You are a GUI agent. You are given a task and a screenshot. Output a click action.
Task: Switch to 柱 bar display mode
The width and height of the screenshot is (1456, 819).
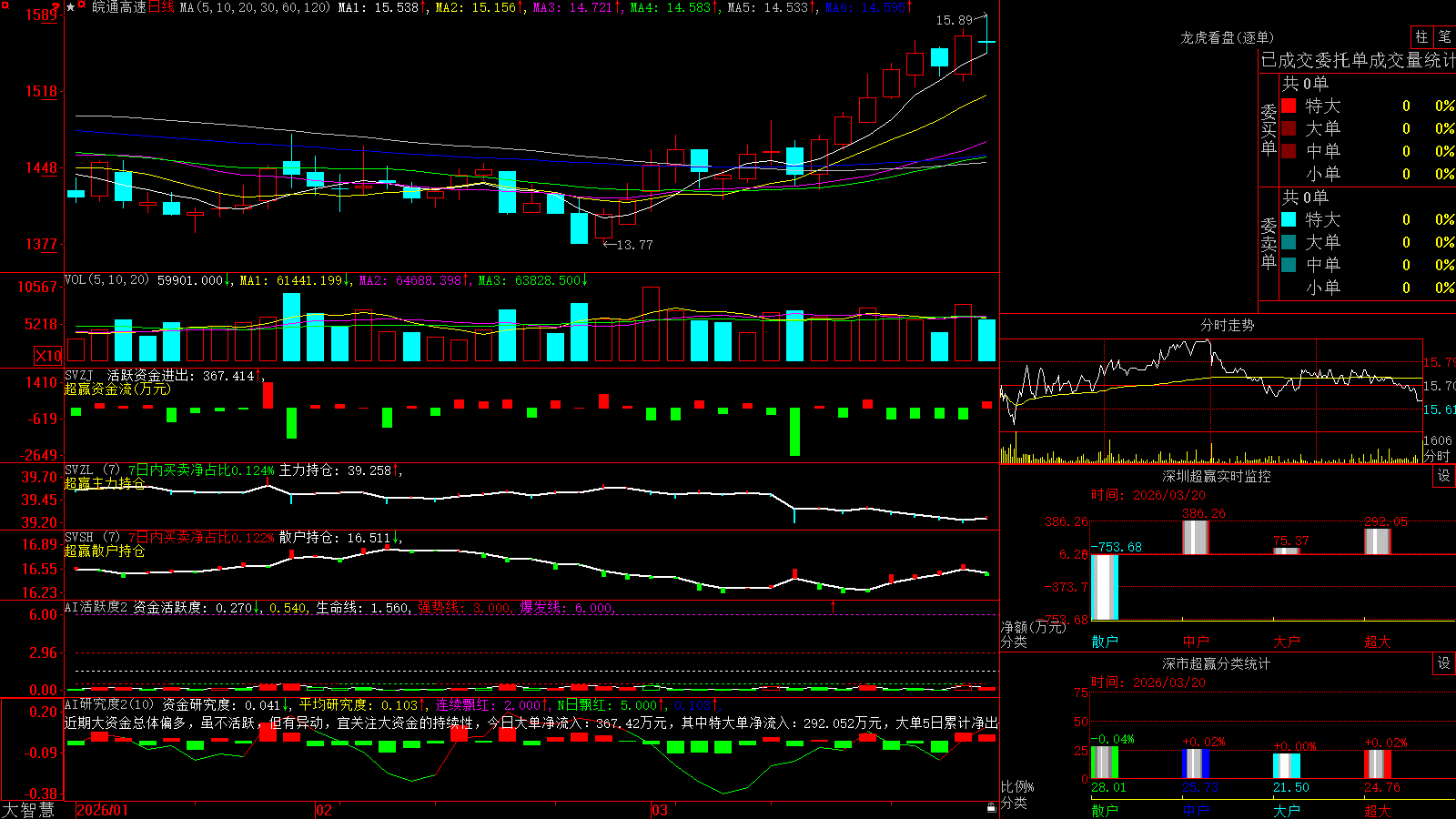[x=1421, y=37]
